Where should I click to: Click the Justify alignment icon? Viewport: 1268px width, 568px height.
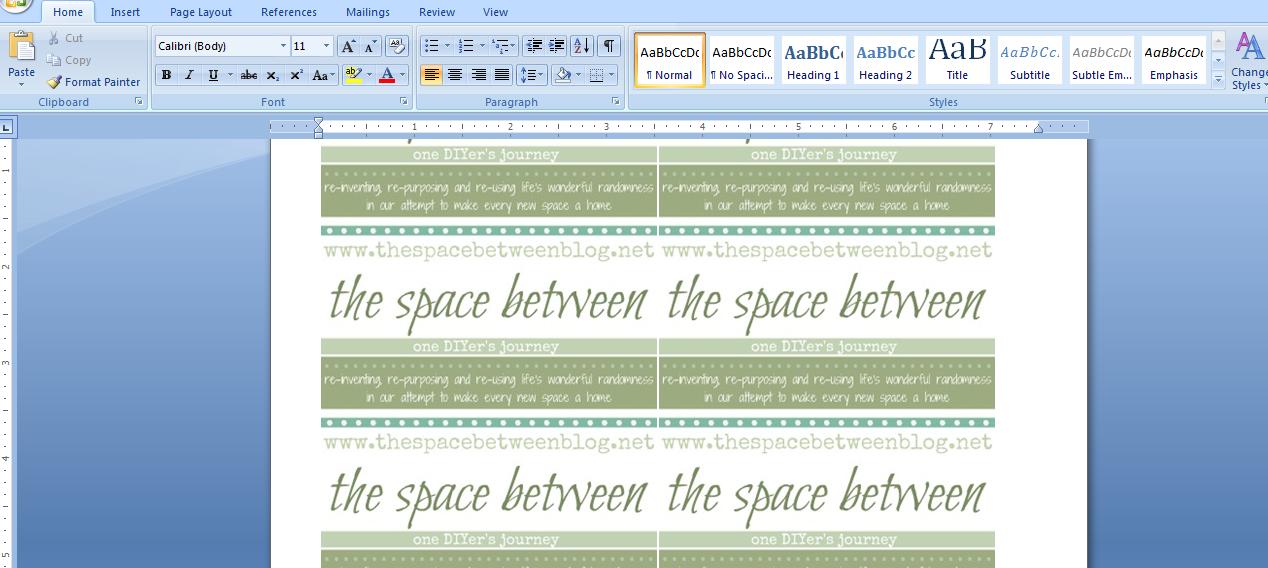click(x=502, y=75)
